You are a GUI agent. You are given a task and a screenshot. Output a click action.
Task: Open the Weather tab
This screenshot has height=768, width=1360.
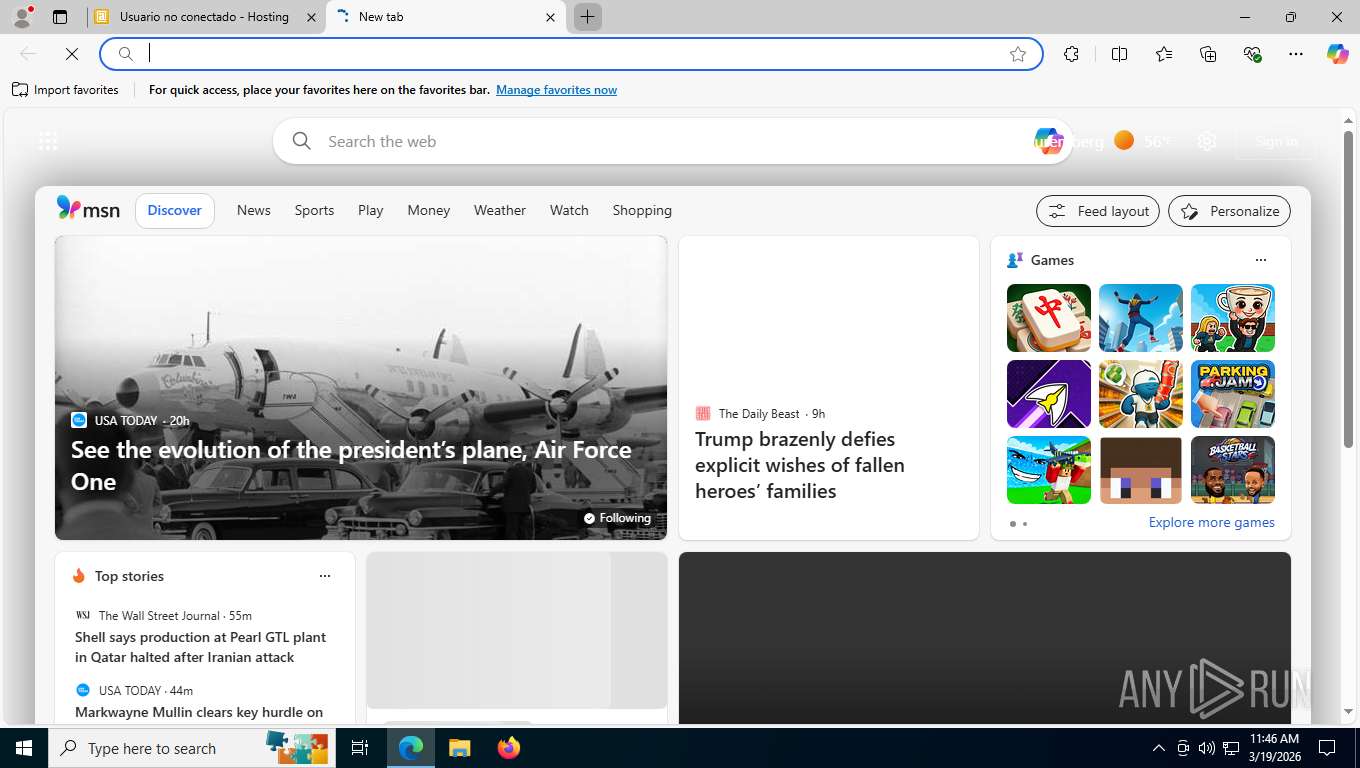click(500, 210)
